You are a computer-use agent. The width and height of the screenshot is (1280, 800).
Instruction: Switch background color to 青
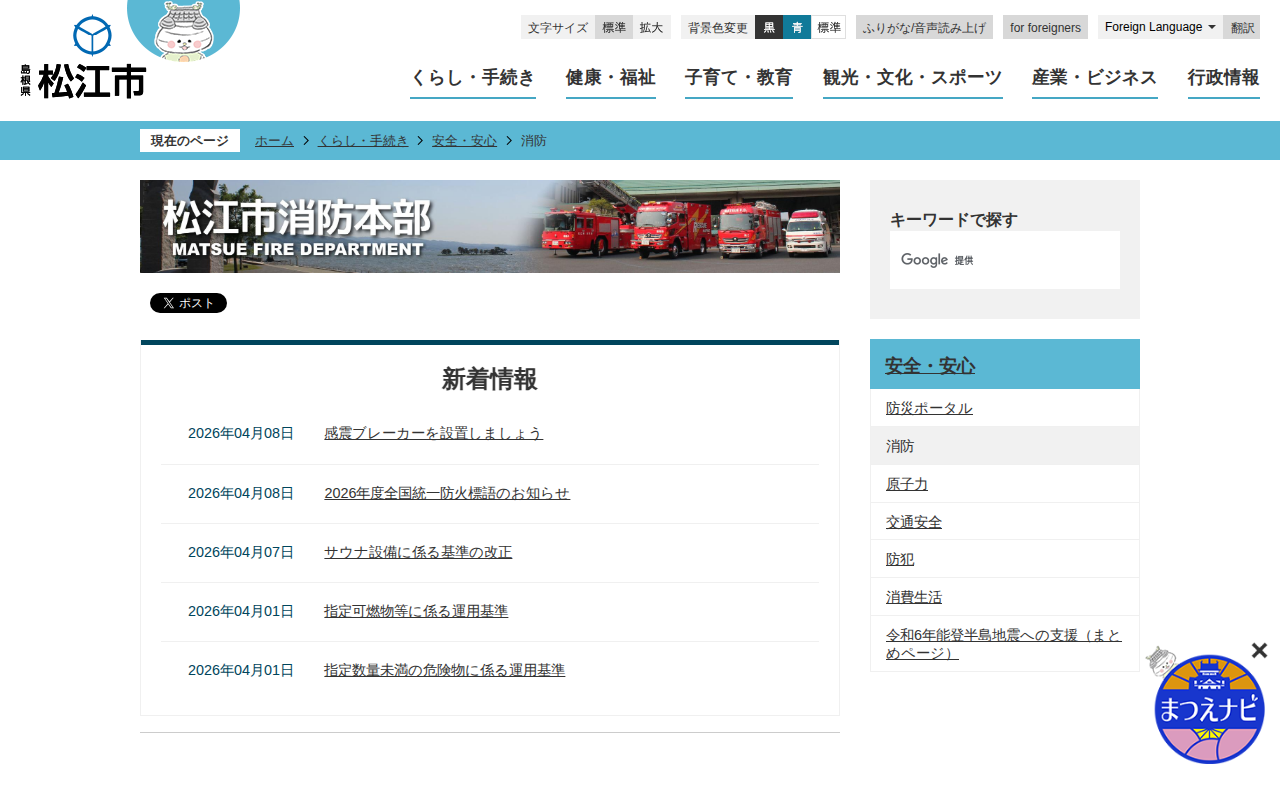point(797,27)
